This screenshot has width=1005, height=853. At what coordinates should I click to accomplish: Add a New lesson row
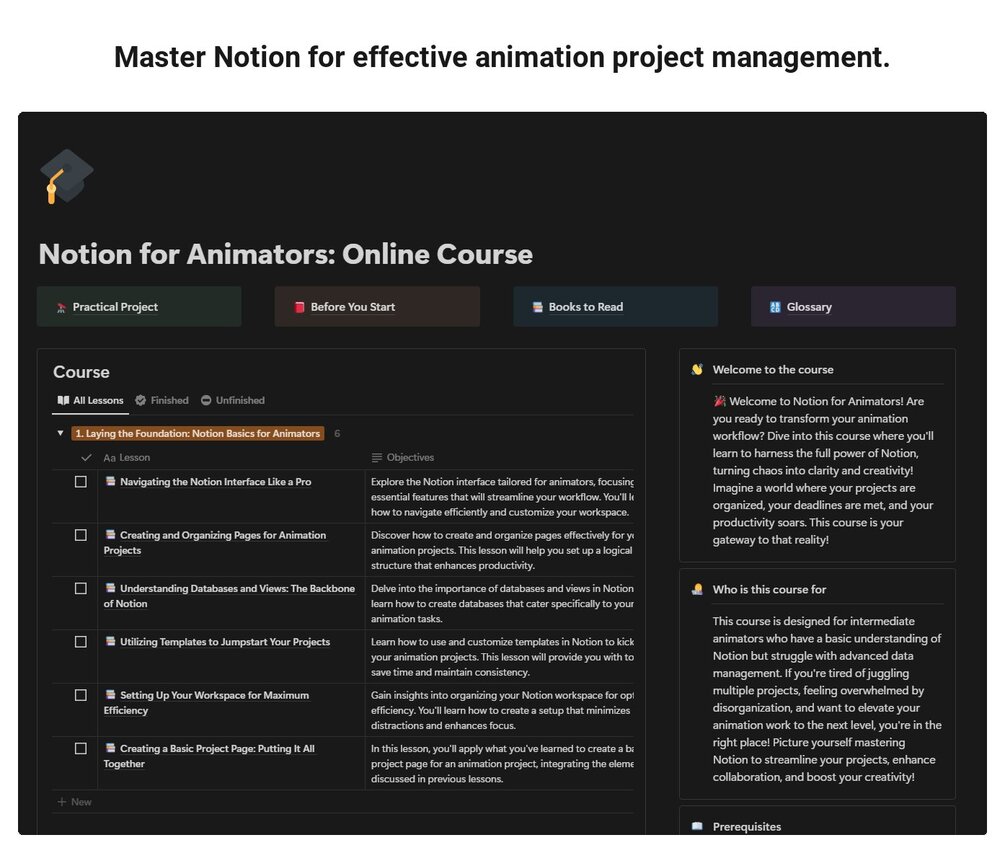click(x=74, y=802)
